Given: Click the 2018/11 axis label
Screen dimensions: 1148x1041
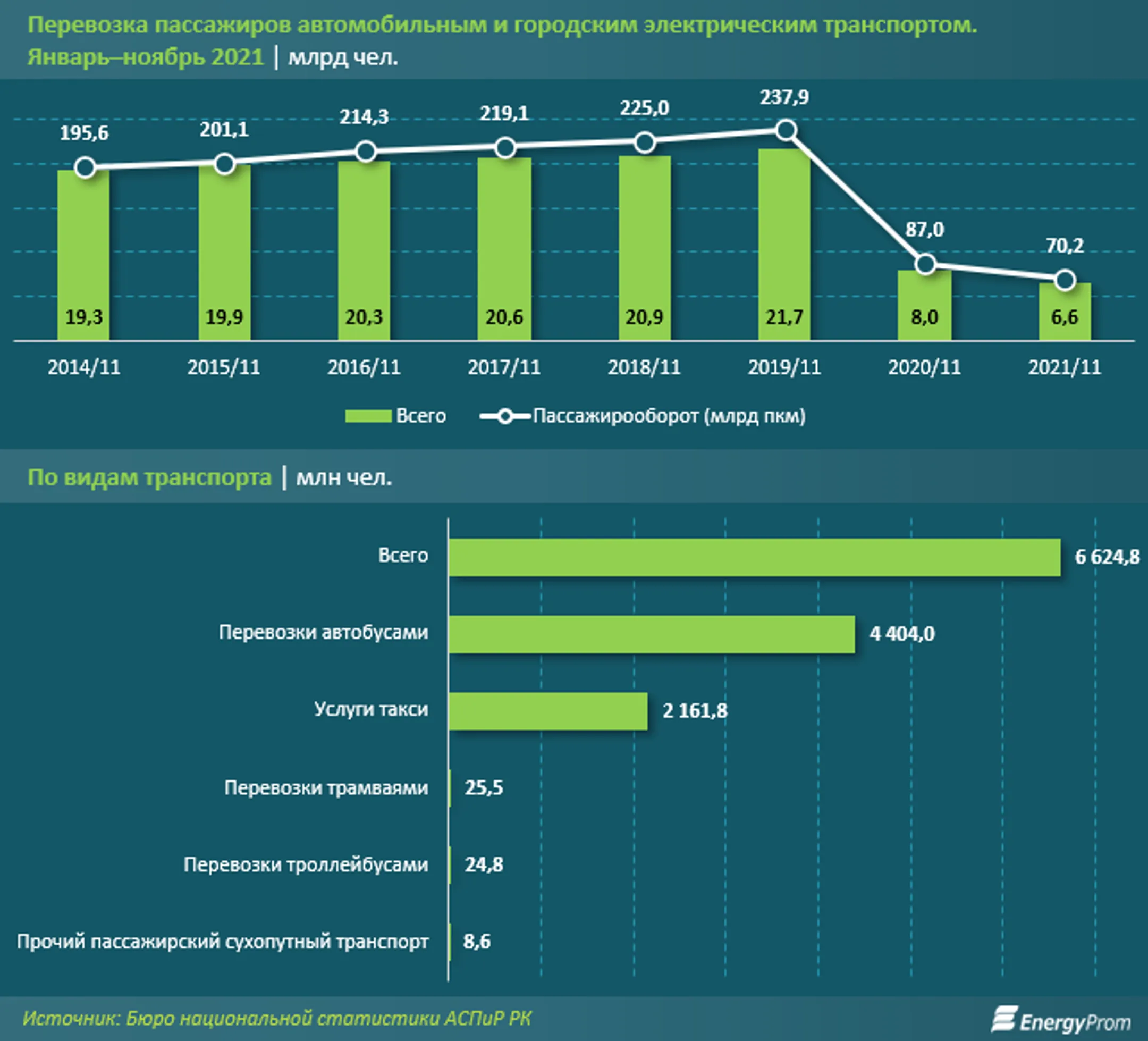Looking at the screenshot, I should pos(644,367).
